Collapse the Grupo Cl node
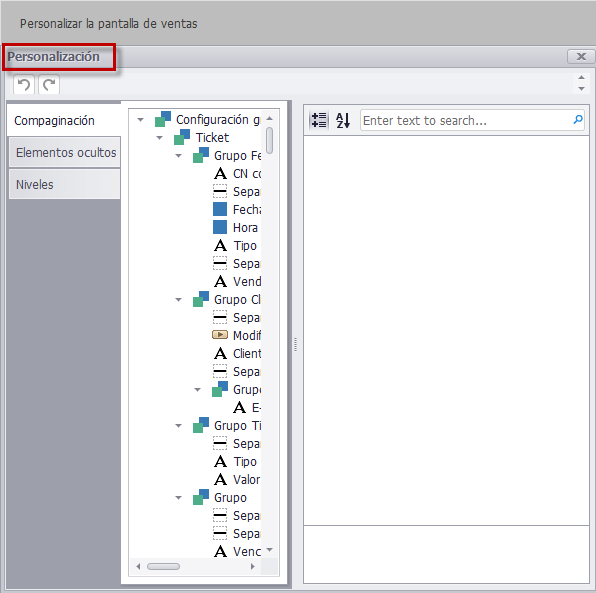 pyautogui.click(x=178, y=300)
